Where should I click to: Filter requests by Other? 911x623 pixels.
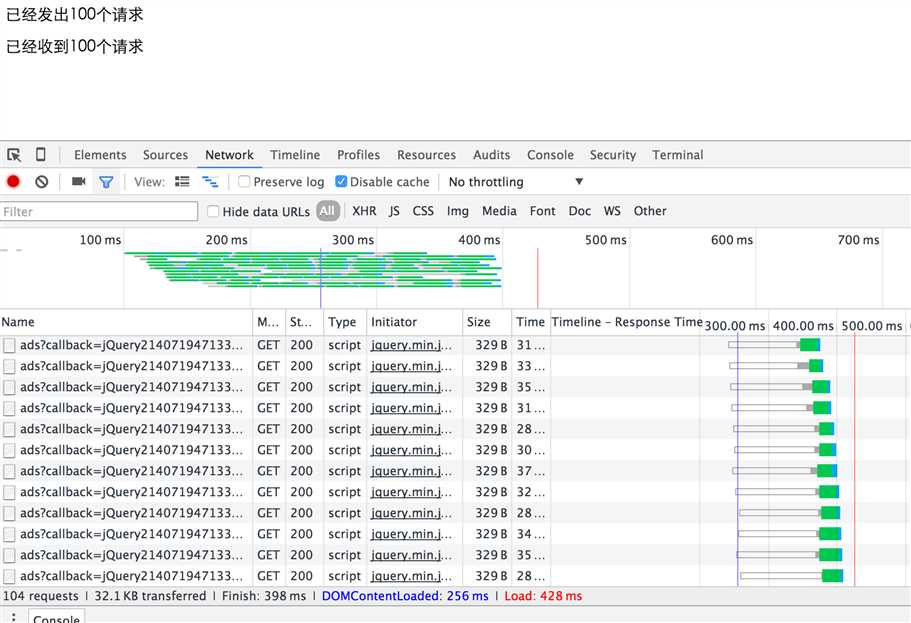point(650,211)
